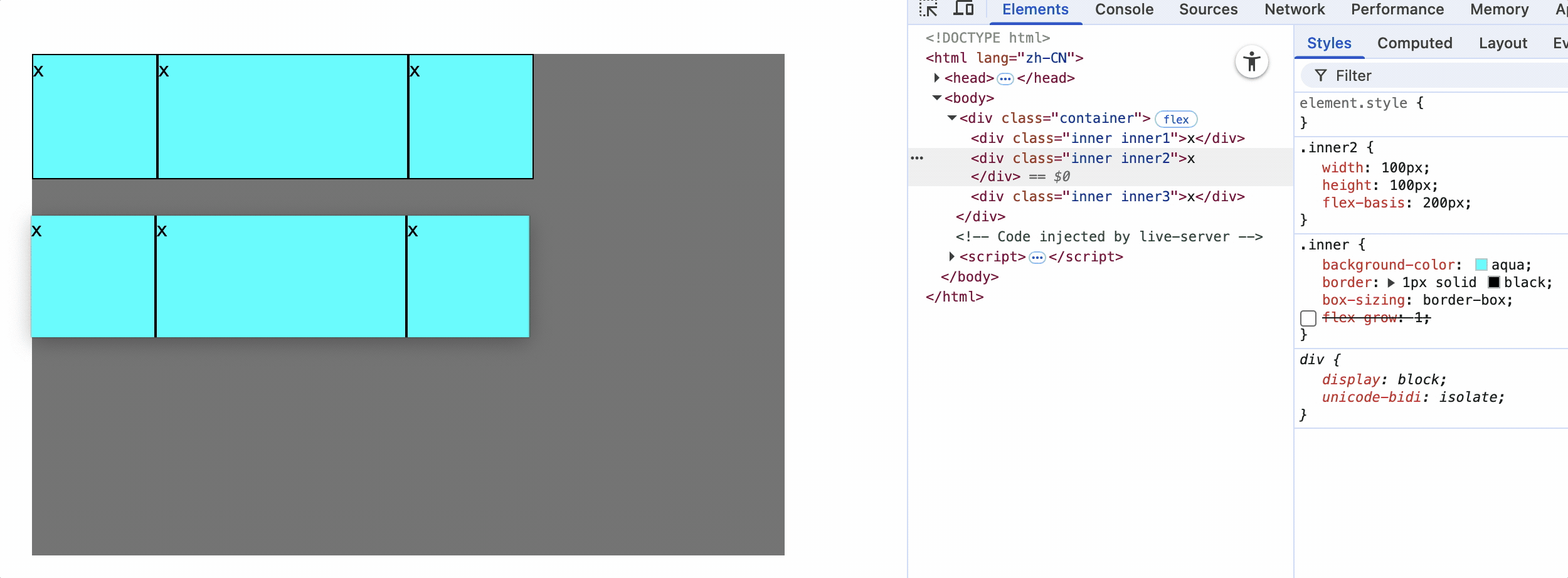
Task: Open the Console tab
Action: pos(1124,9)
